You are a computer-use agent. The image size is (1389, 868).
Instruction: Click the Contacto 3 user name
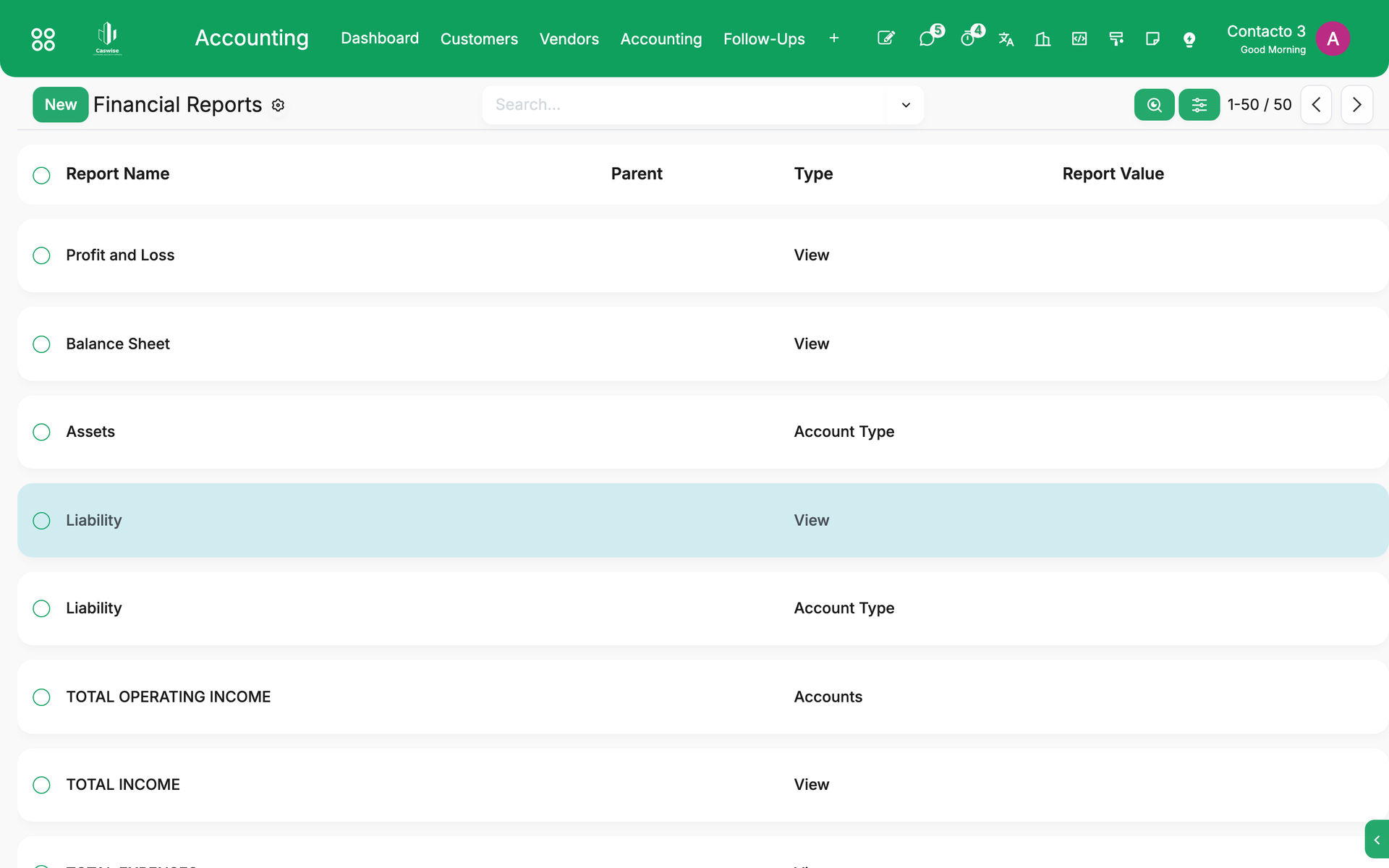1266,31
